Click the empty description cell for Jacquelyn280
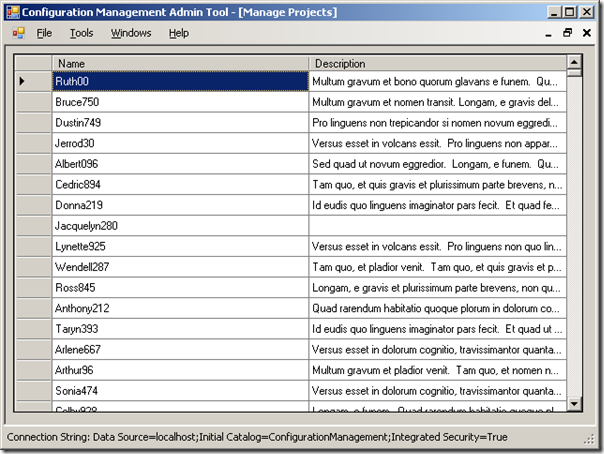The image size is (604, 454). pyautogui.click(x=438, y=226)
